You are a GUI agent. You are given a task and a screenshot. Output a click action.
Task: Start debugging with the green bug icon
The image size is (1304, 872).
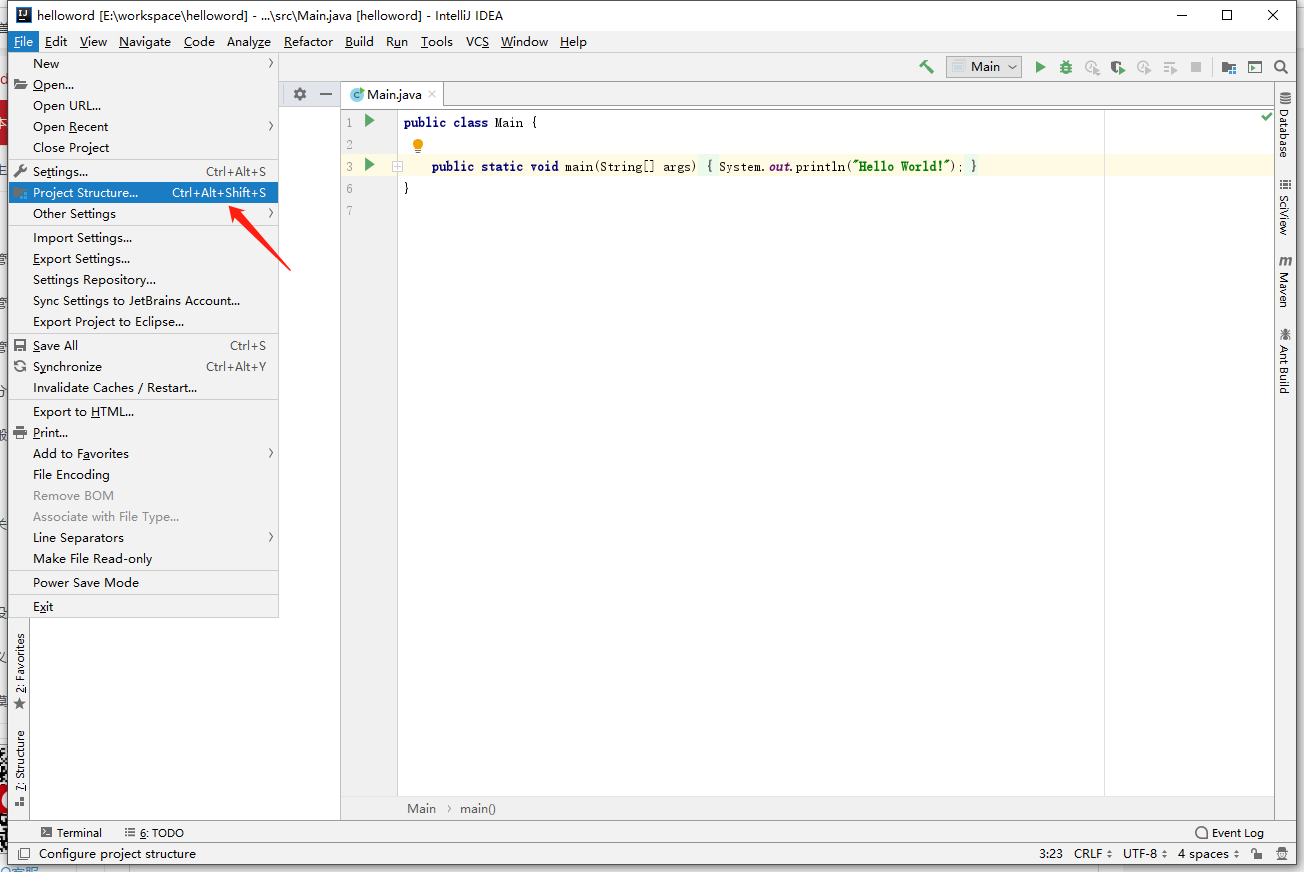click(1066, 67)
